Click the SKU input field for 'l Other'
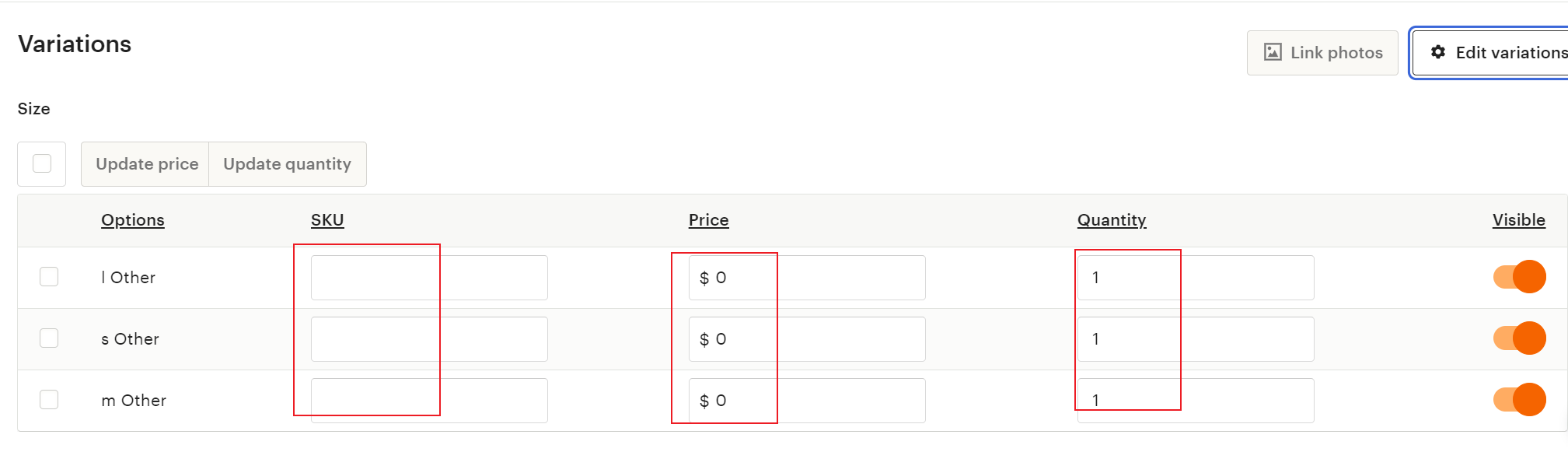The width and height of the screenshot is (1568, 452). point(428,277)
